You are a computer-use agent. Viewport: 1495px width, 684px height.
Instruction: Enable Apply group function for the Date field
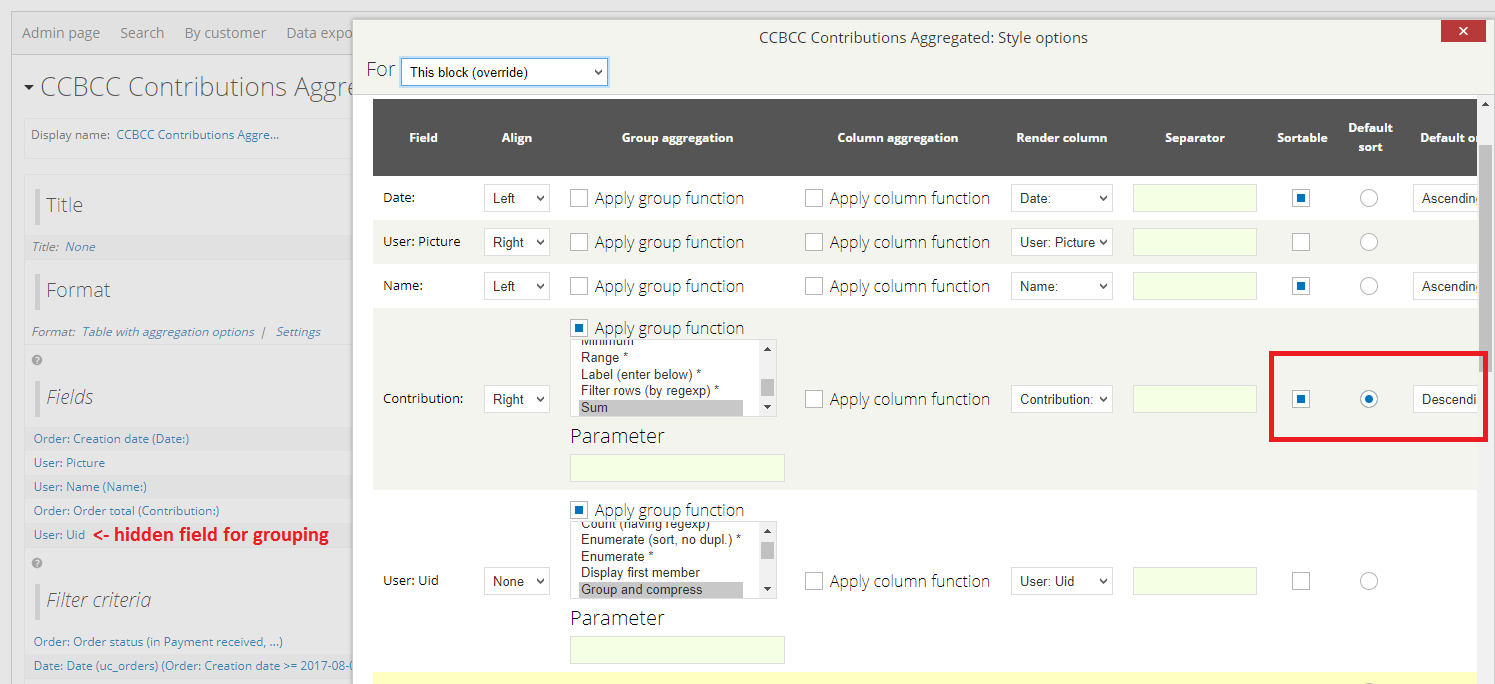click(x=579, y=197)
